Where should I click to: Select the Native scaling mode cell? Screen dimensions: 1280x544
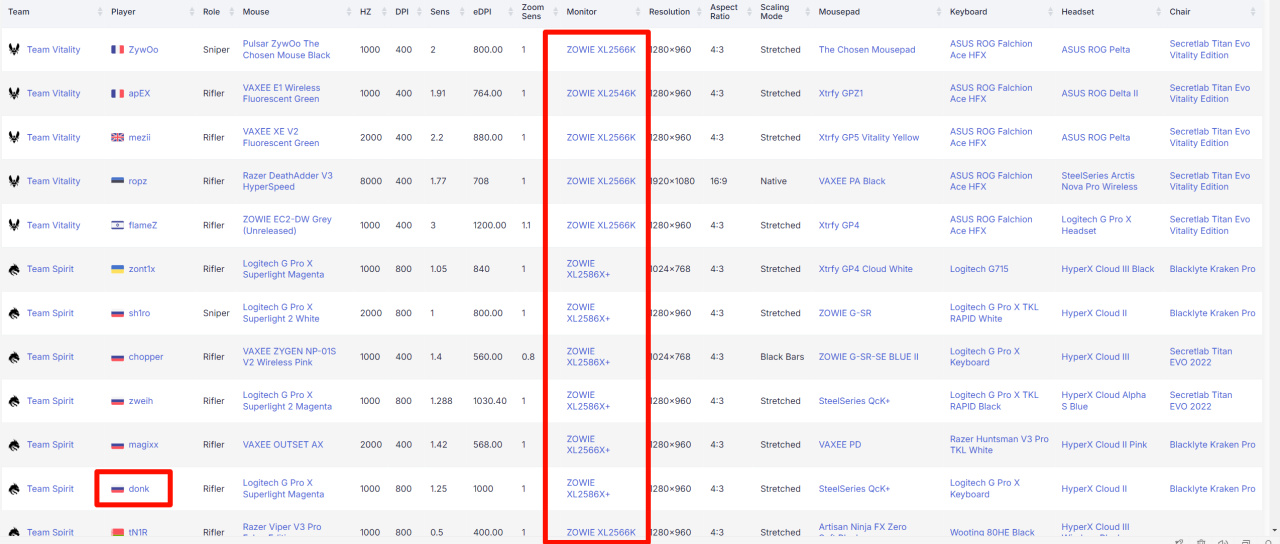[x=774, y=181]
